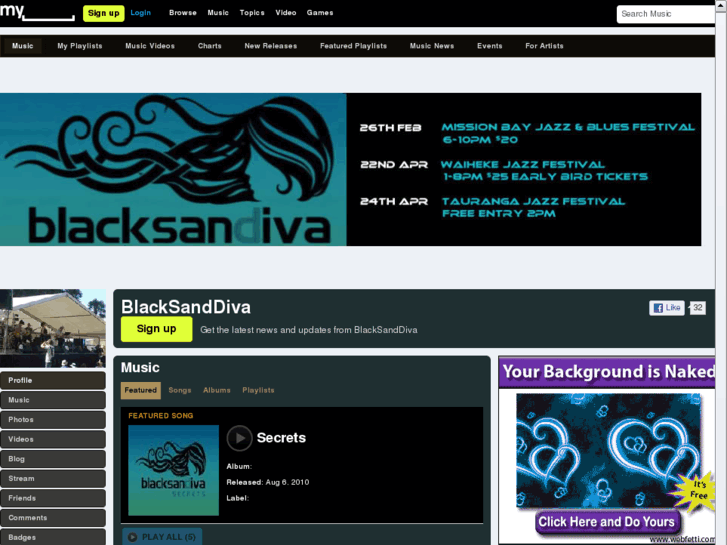Click the BlackSandDiva festival dates banner

pos(351,169)
